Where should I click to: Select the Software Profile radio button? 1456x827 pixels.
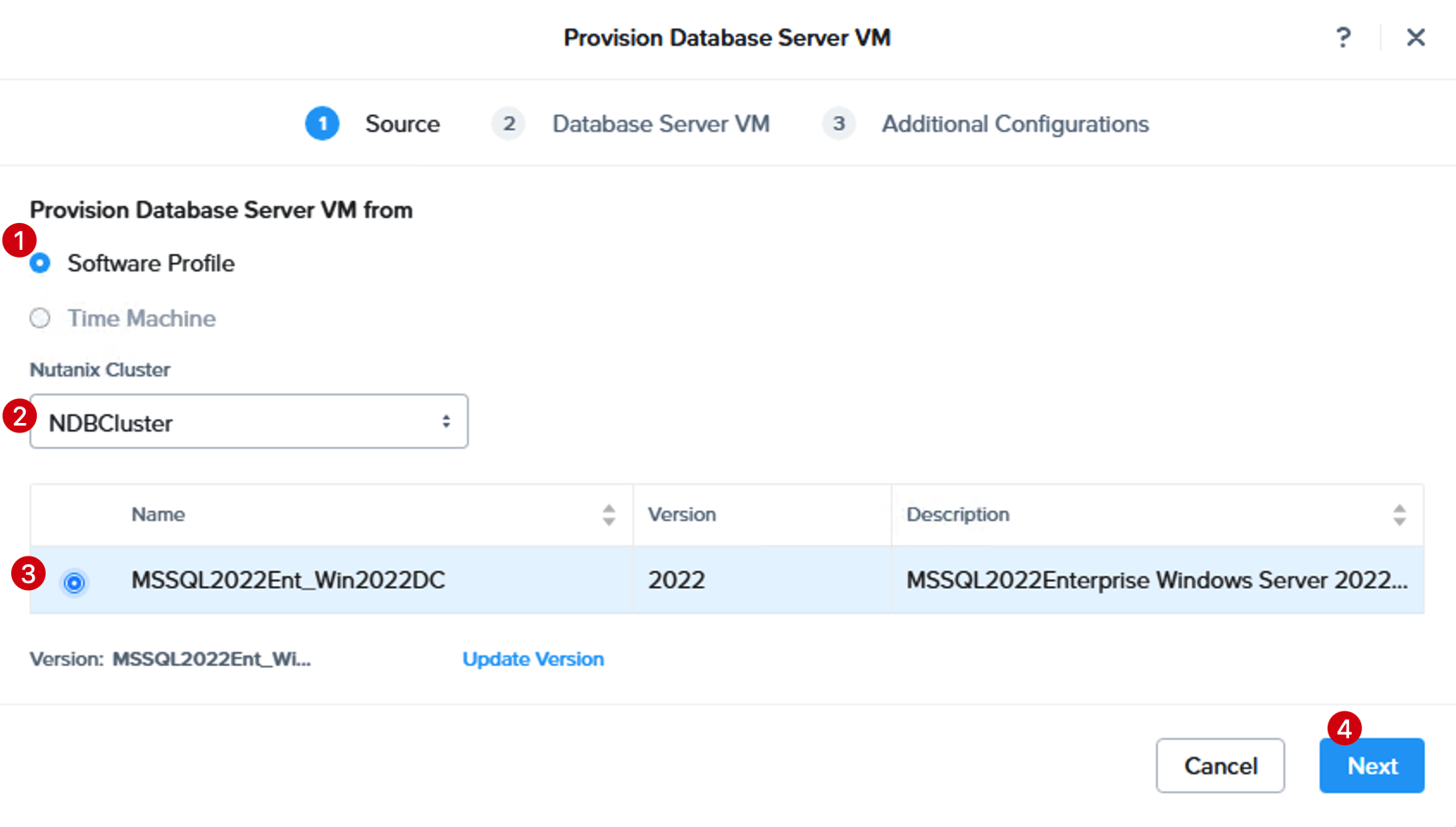point(40,263)
